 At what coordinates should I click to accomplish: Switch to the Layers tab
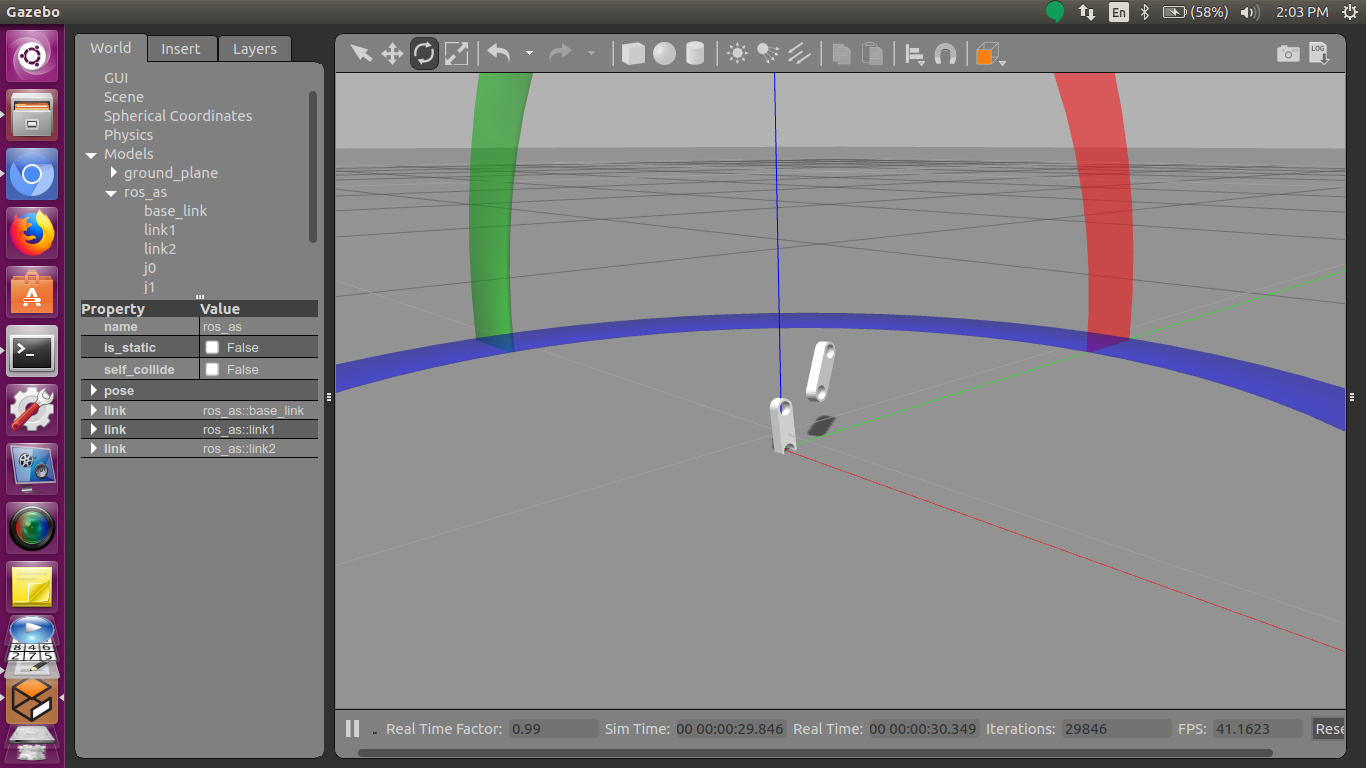(x=255, y=49)
